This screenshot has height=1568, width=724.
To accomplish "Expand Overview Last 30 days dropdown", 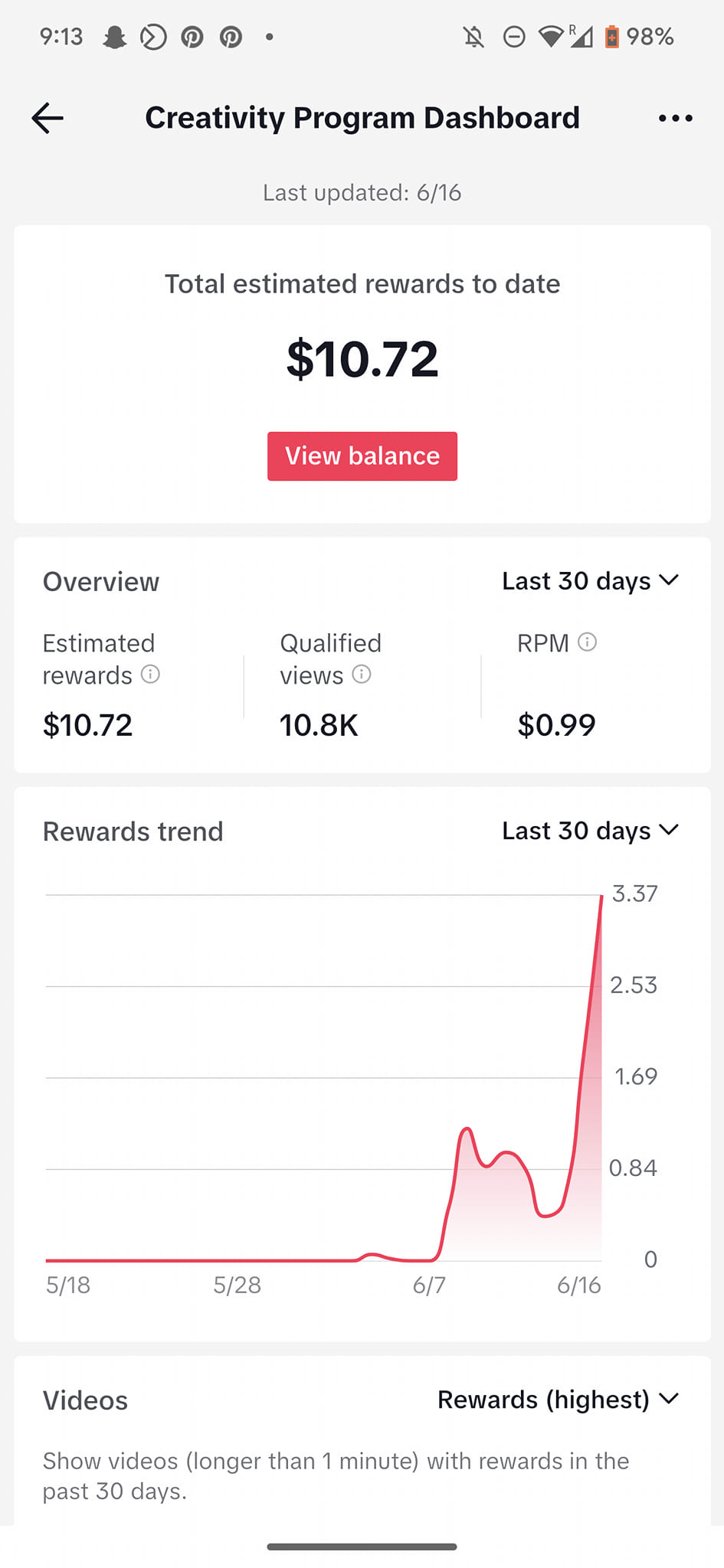I will 590,581.
